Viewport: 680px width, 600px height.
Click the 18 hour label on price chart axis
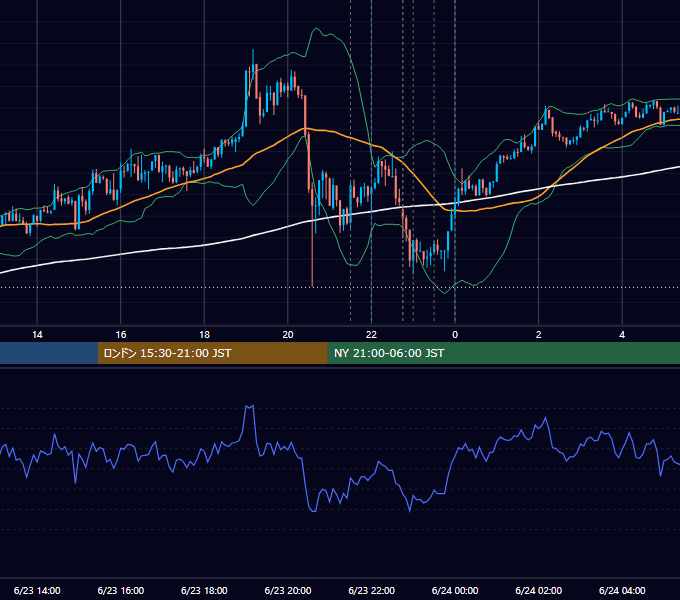click(204, 335)
